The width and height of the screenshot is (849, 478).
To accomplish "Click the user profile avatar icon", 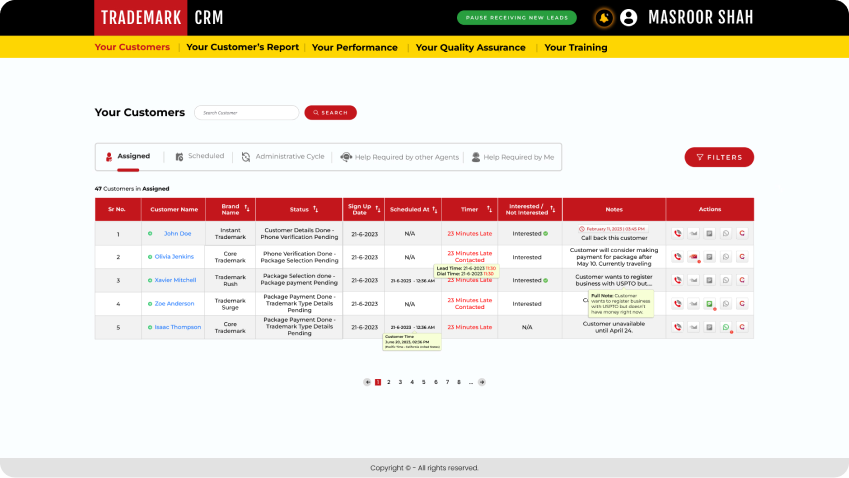I will pos(629,18).
